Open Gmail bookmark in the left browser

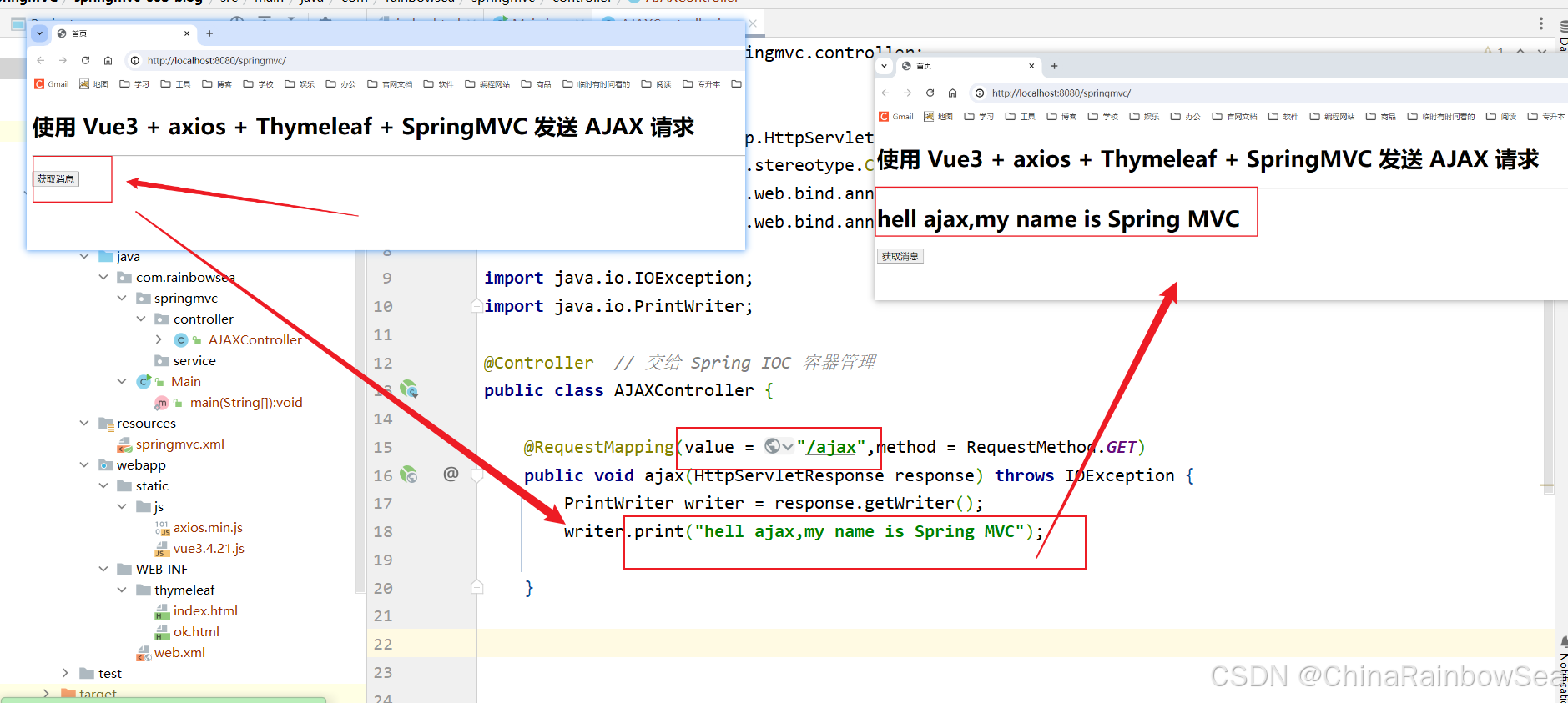[52, 84]
